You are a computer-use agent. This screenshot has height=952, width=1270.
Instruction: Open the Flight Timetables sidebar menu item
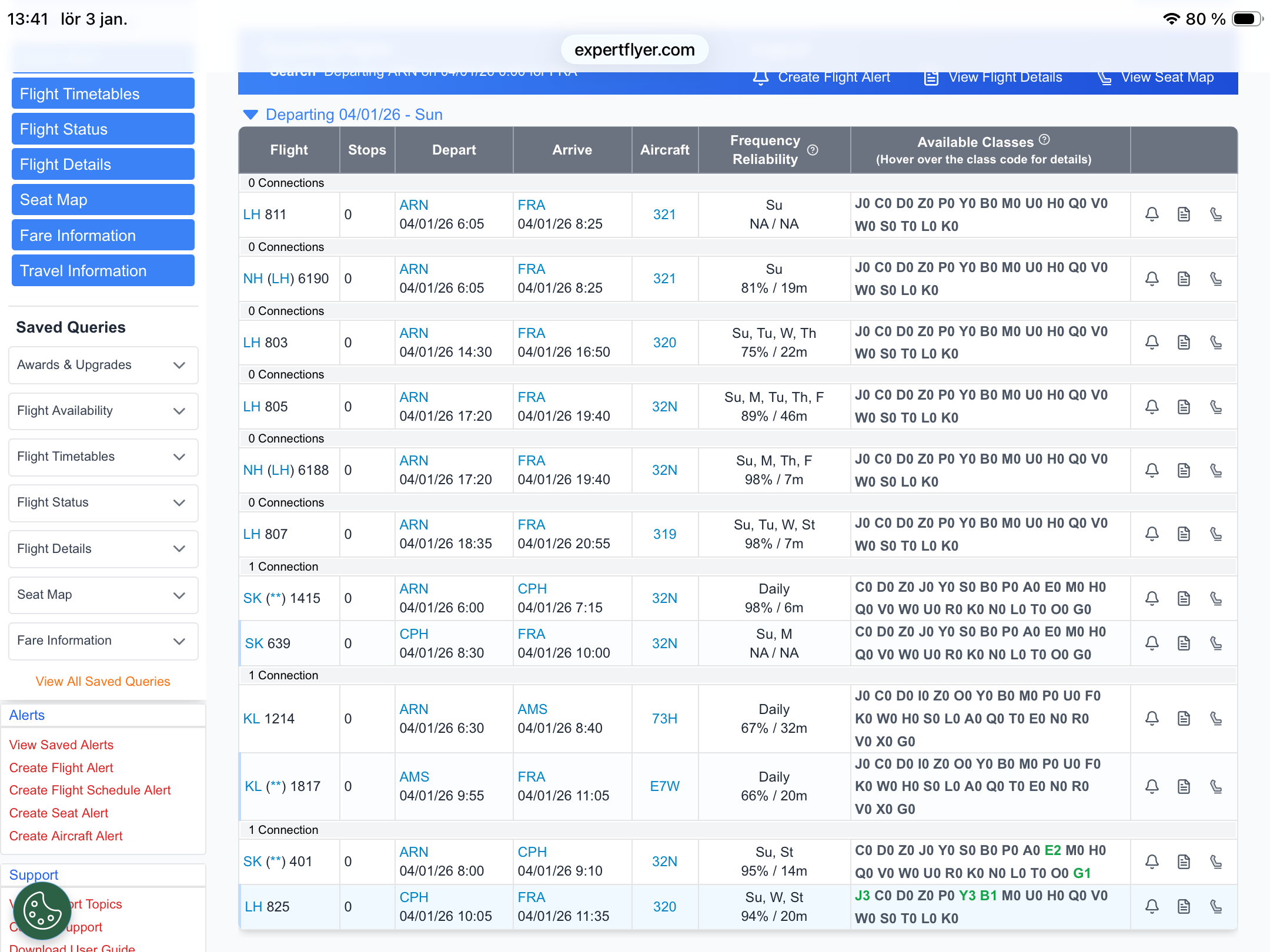click(x=103, y=94)
